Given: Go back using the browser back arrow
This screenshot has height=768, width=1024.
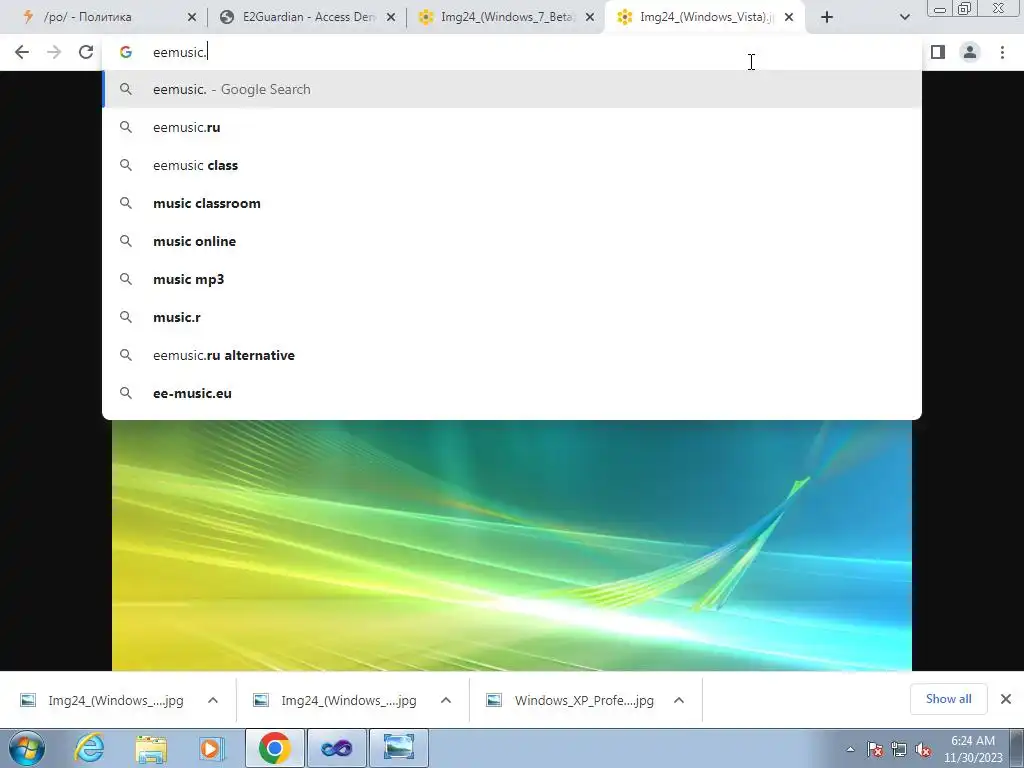Looking at the screenshot, I should (x=22, y=52).
